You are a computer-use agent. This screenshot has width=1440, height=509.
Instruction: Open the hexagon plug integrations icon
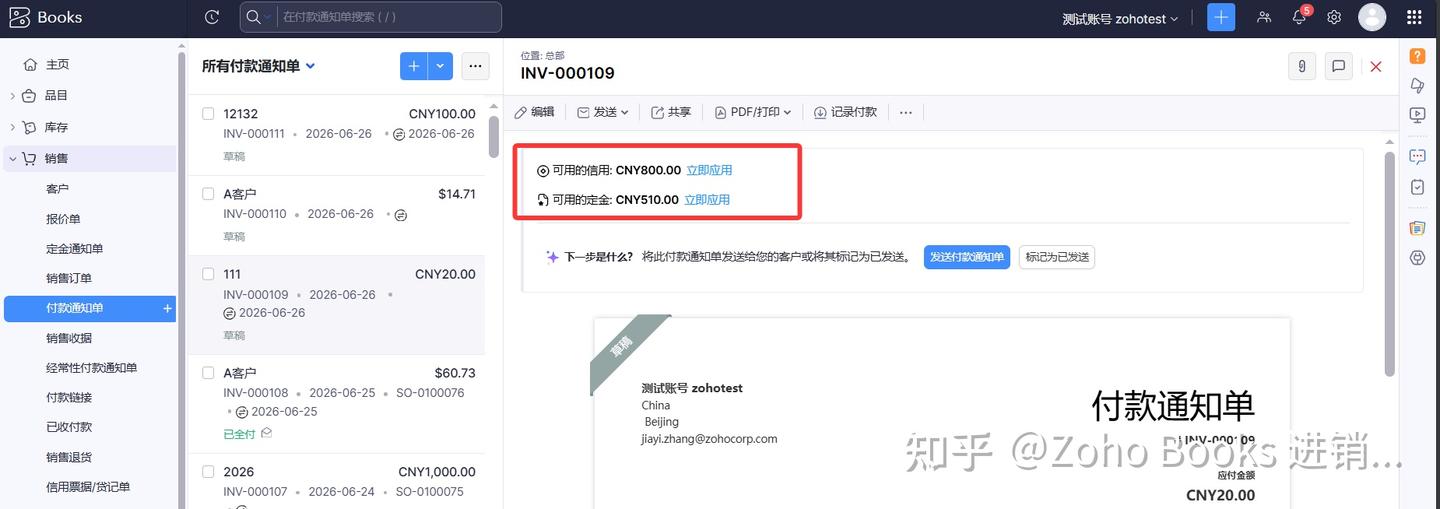pyautogui.click(x=1417, y=258)
